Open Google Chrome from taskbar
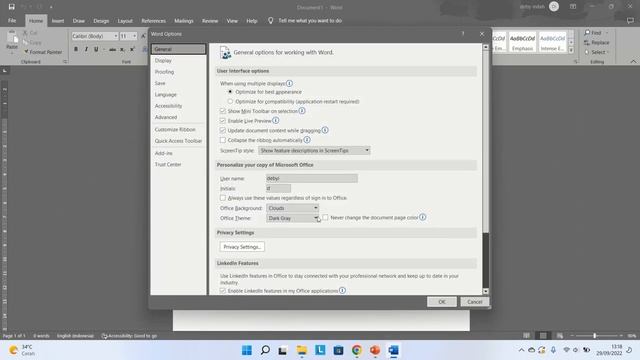The image size is (640, 360). pos(357,350)
